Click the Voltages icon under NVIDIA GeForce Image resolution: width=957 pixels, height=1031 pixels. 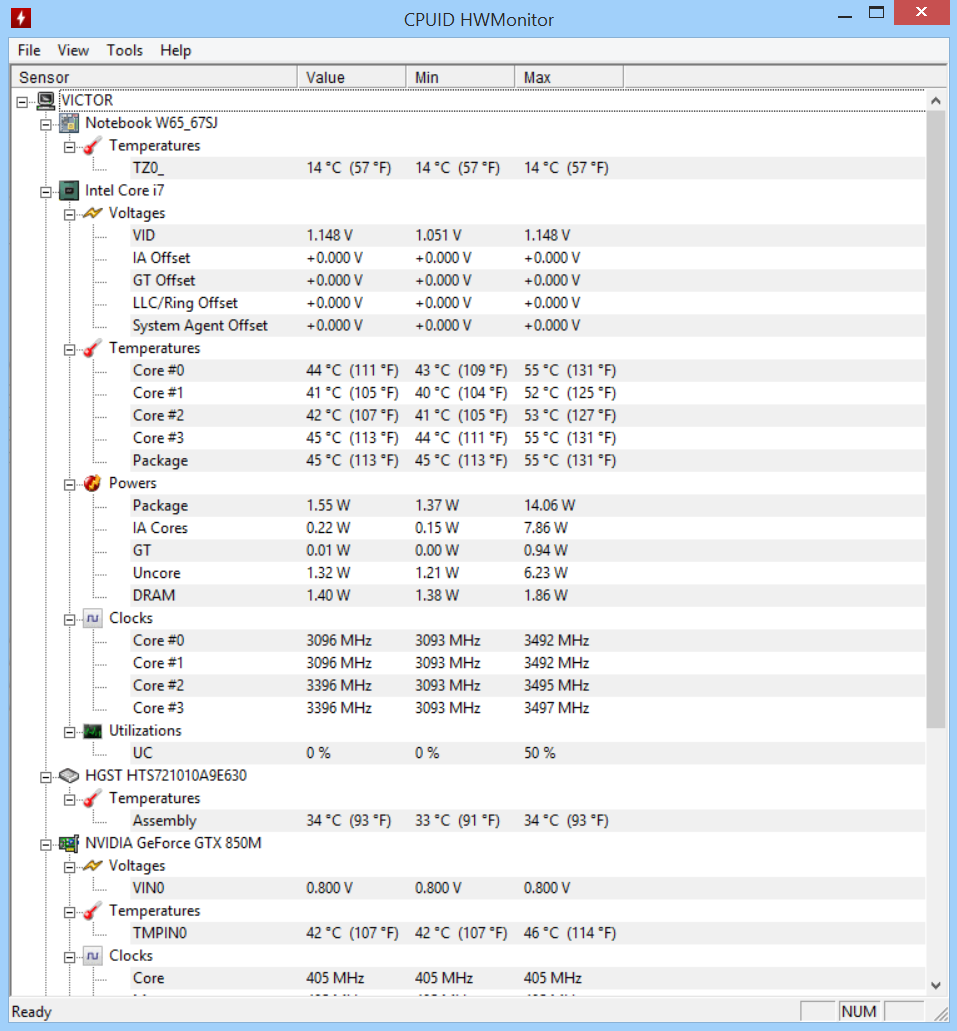pos(93,866)
